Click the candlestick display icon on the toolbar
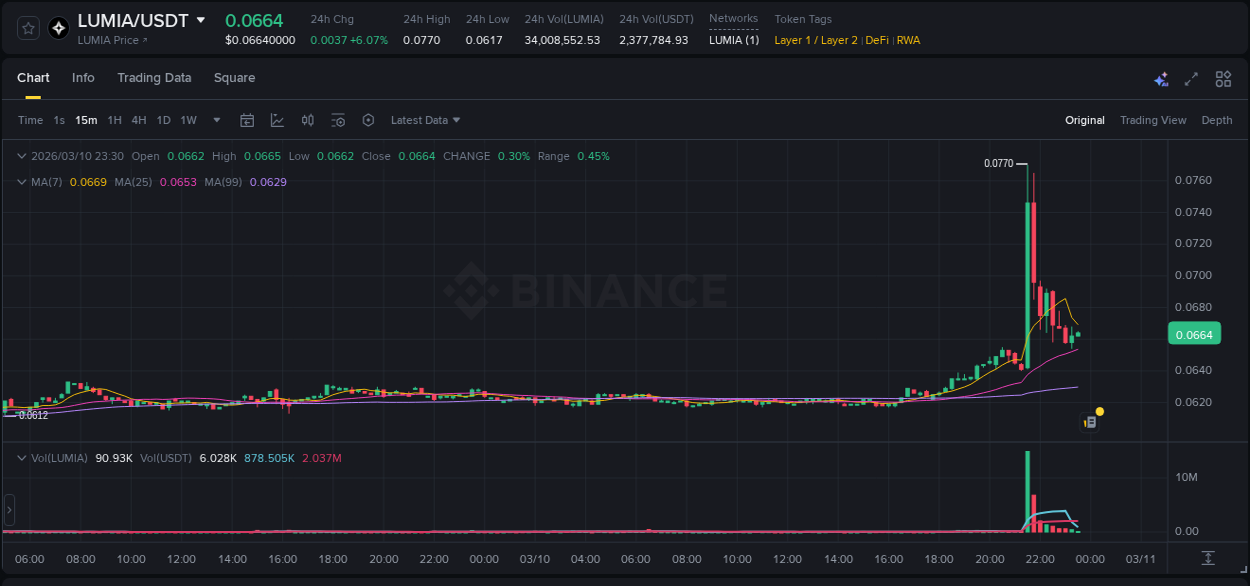This screenshot has width=1250, height=586. tap(308, 120)
